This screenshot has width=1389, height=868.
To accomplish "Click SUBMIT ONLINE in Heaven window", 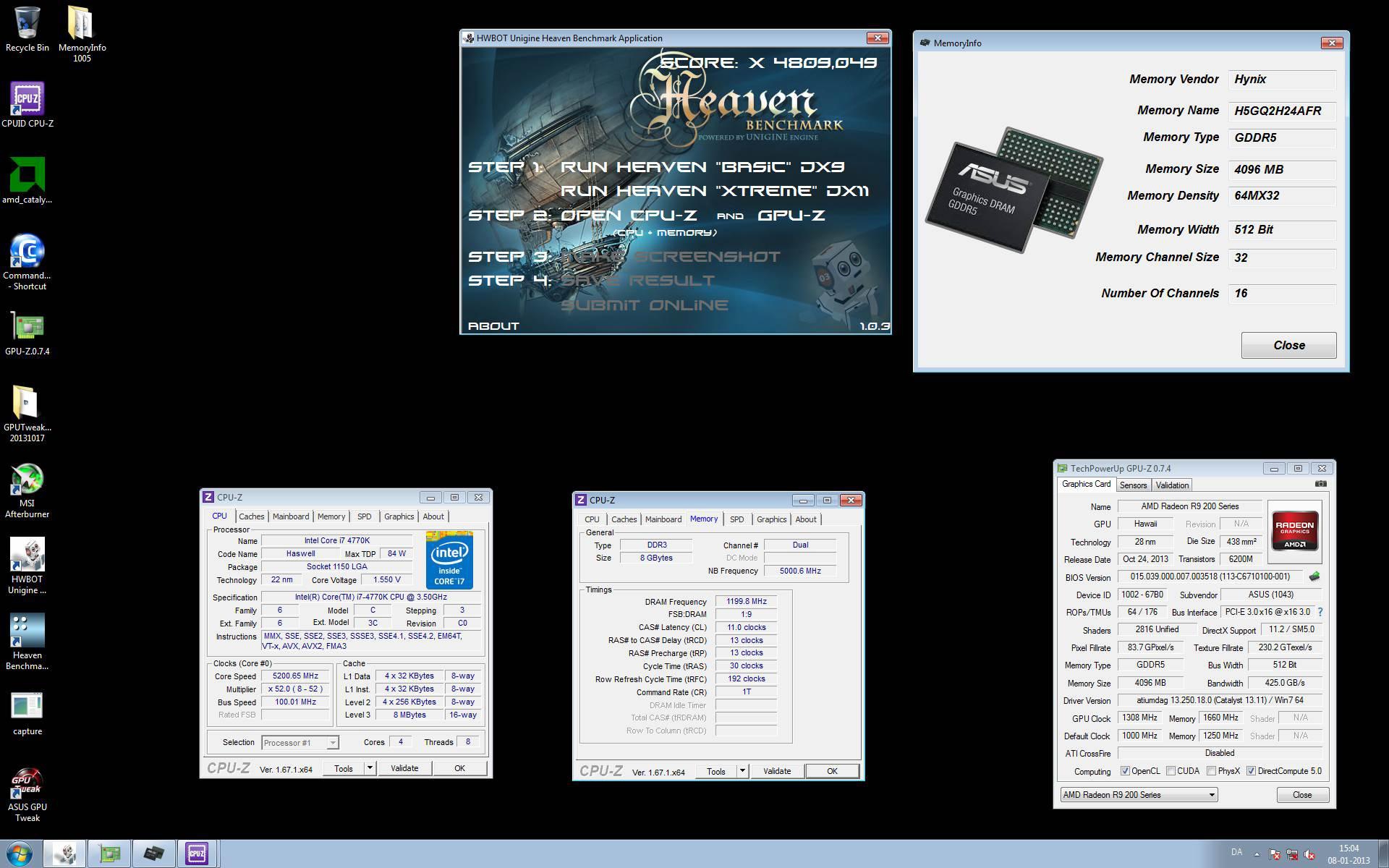I will pos(645,305).
